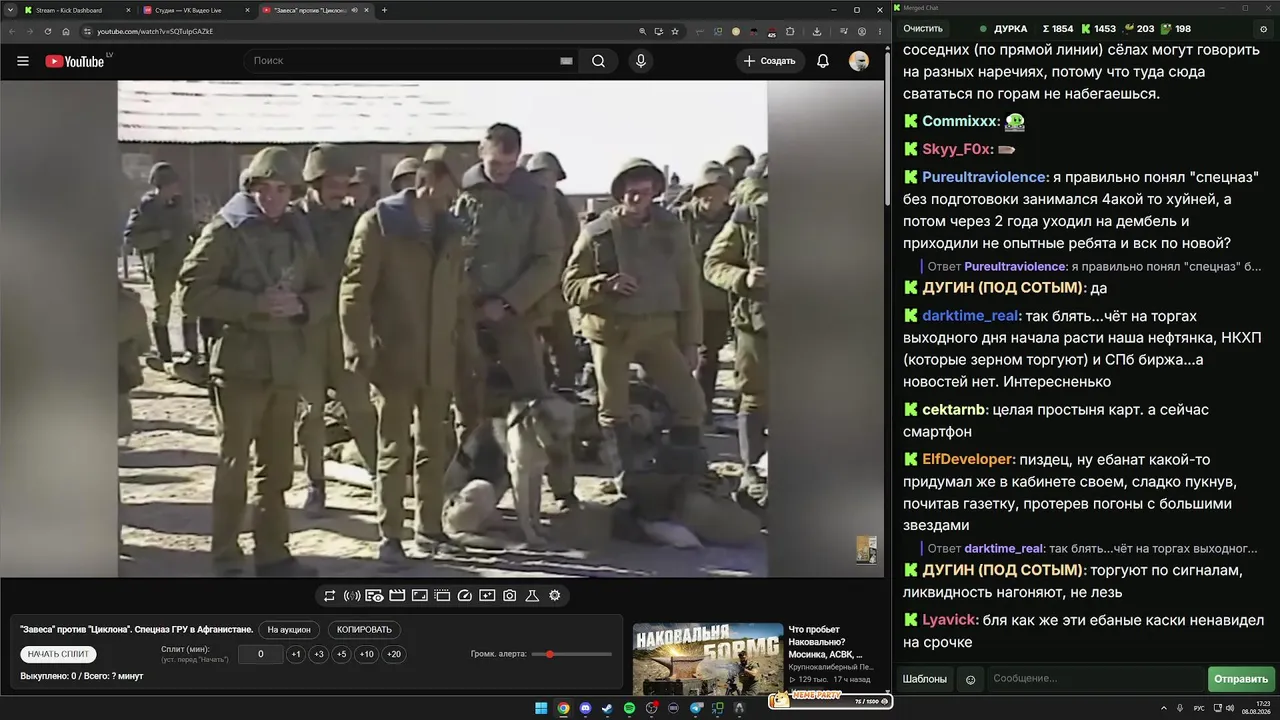Click the speedometer icon in the video toolbar

(464, 596)
